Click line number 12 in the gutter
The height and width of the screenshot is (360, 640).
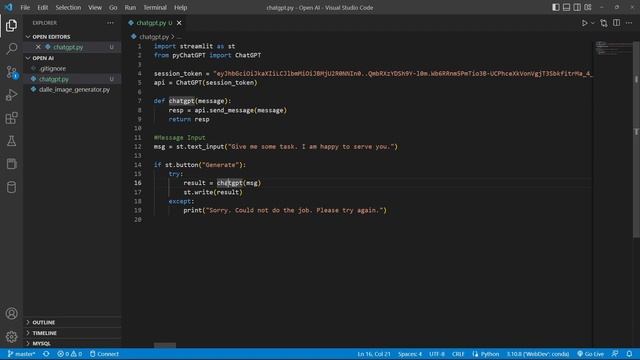138,147
